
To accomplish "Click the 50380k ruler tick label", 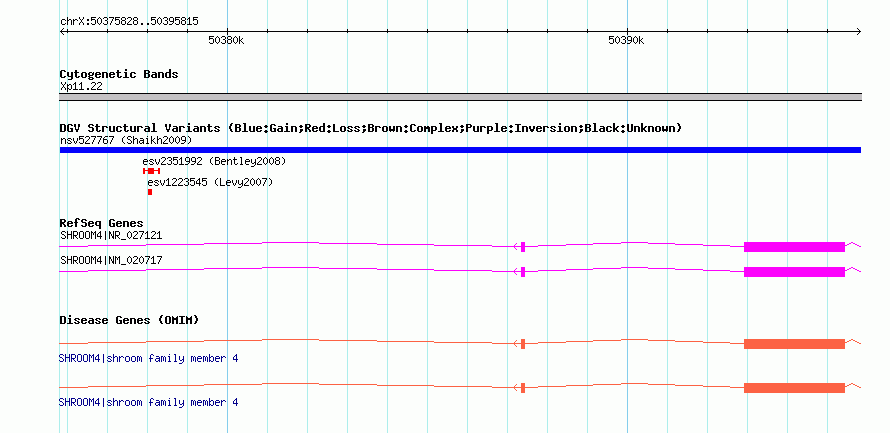I will click(226, 41).
